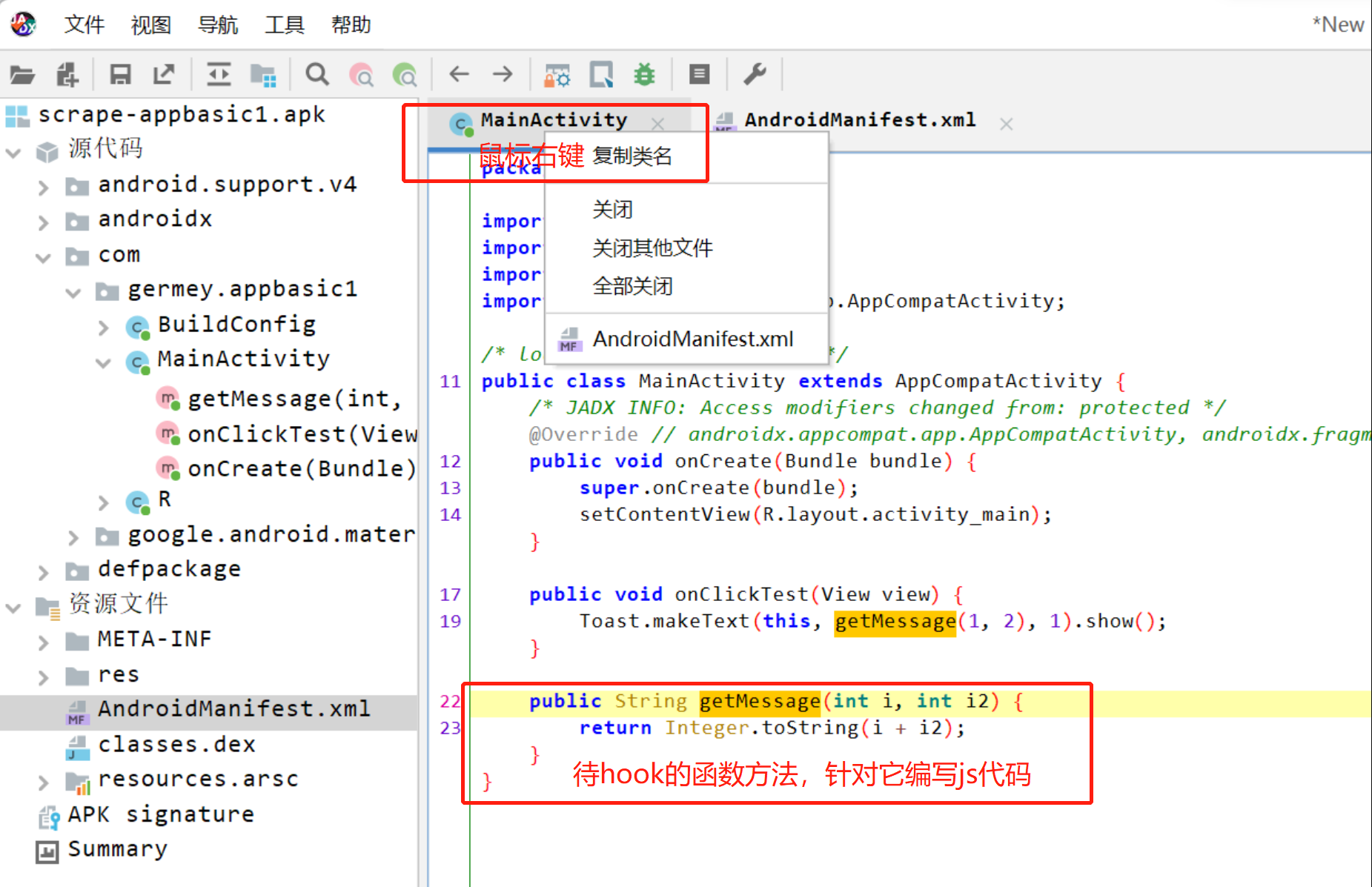Screen dimensions: 1372x887
Task: Expand the defpackage node
Action: tap(43, 573)
